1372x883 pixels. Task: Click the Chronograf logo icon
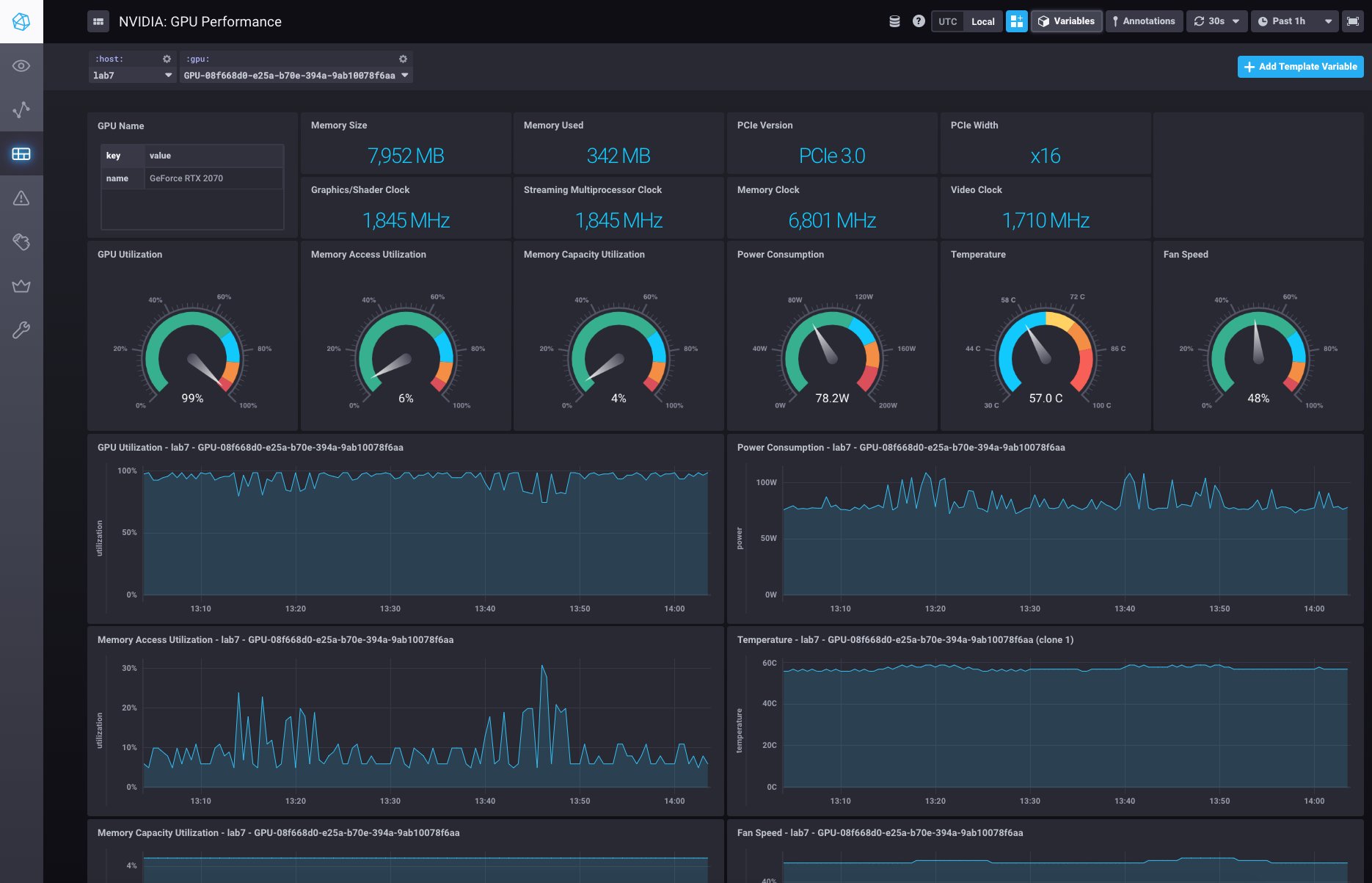coord(21,21)
